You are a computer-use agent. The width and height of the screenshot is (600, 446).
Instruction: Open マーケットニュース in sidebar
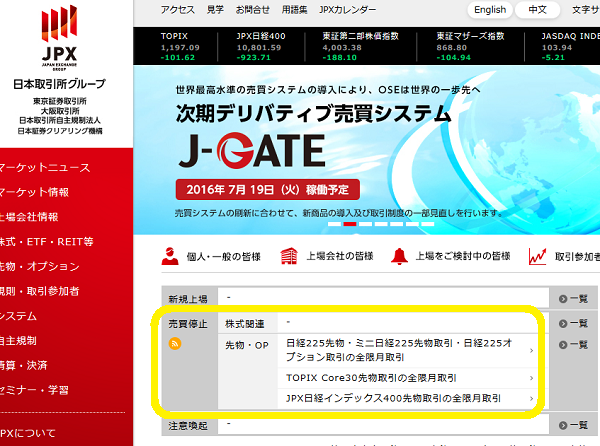pyautogui.click(x=44, y=168)
